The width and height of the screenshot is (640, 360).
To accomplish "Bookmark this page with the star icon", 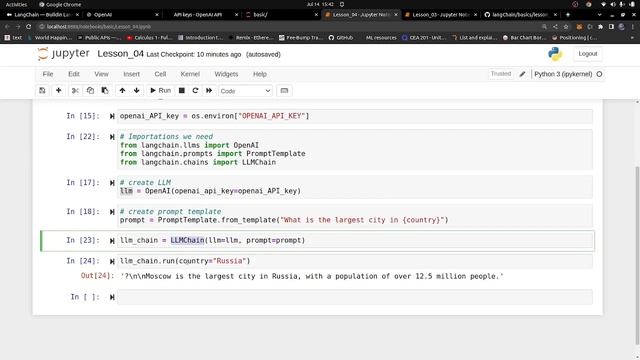I will click(x=566, y=27).
